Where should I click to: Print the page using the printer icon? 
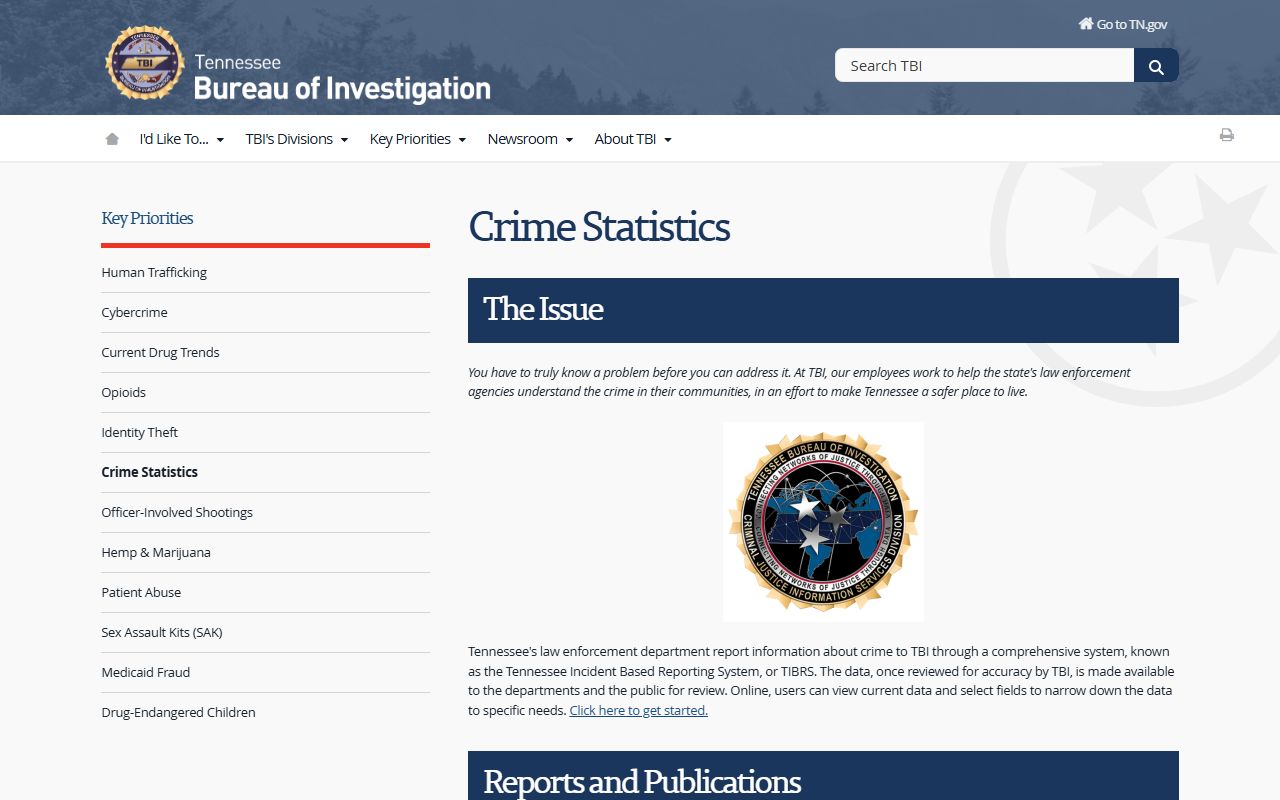tap(1226, 135)
